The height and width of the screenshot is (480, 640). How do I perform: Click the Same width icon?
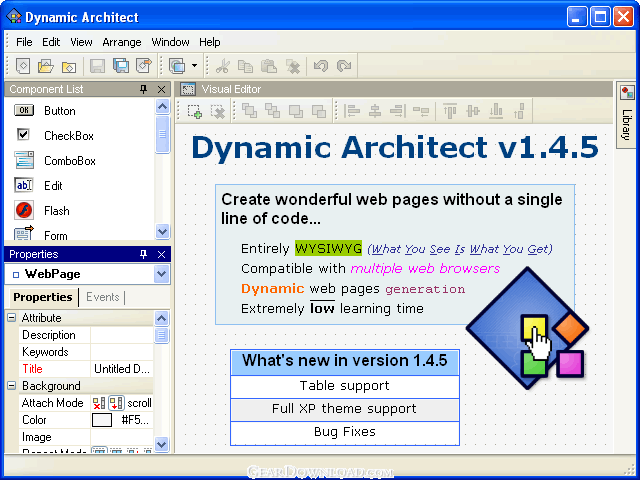(x=421, y=111)
